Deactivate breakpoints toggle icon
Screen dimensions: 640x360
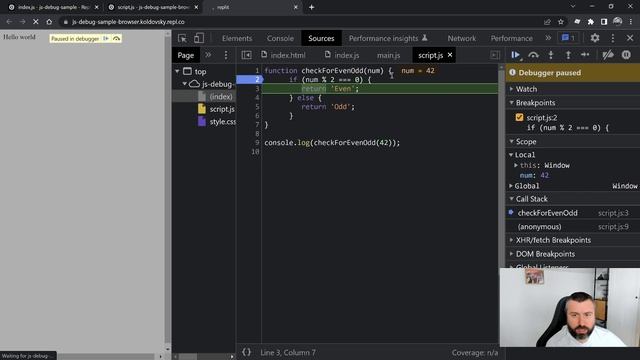tap(608, 55)
